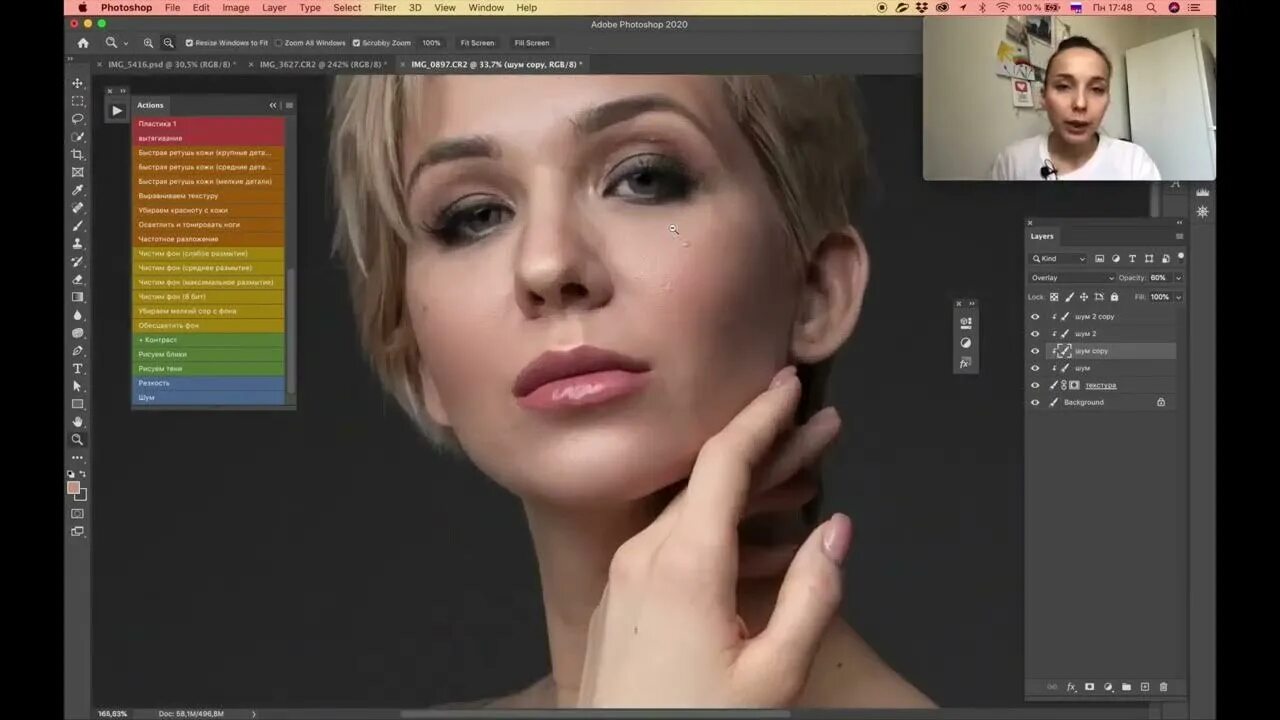Select the Path Selection tool
The width and height of the screenshot is (1280, 720).
pos(77,386)
